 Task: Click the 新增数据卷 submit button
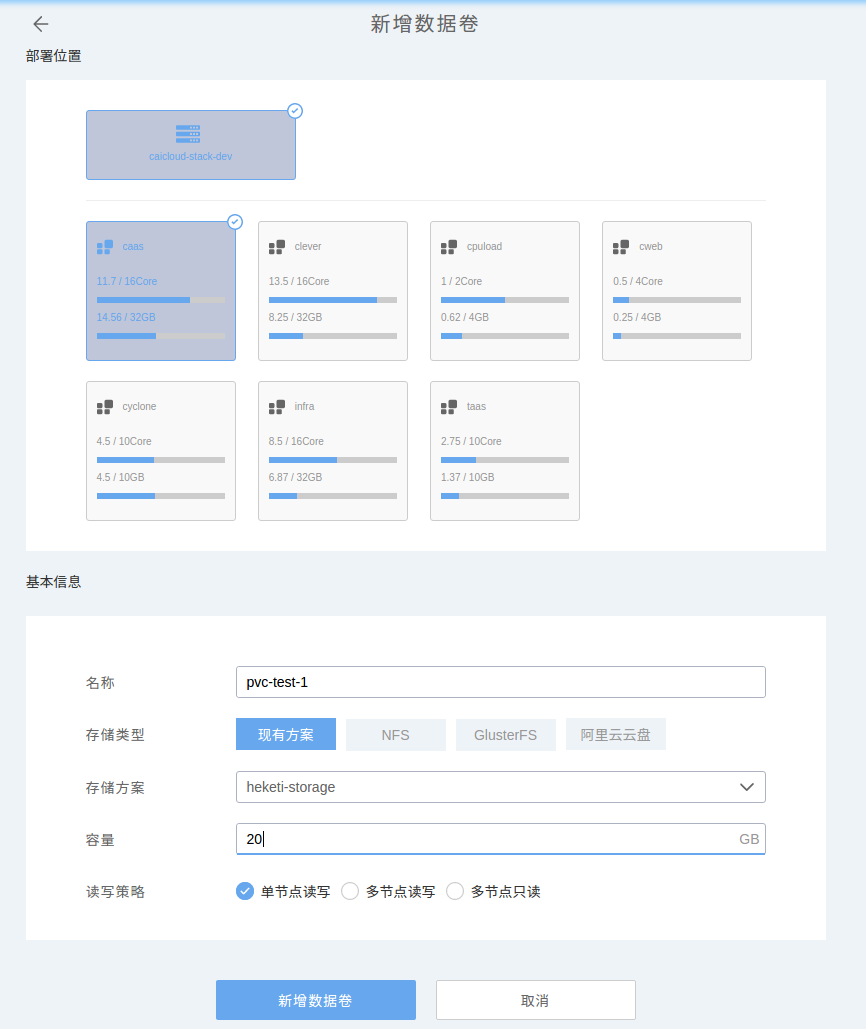pos(315,999)
